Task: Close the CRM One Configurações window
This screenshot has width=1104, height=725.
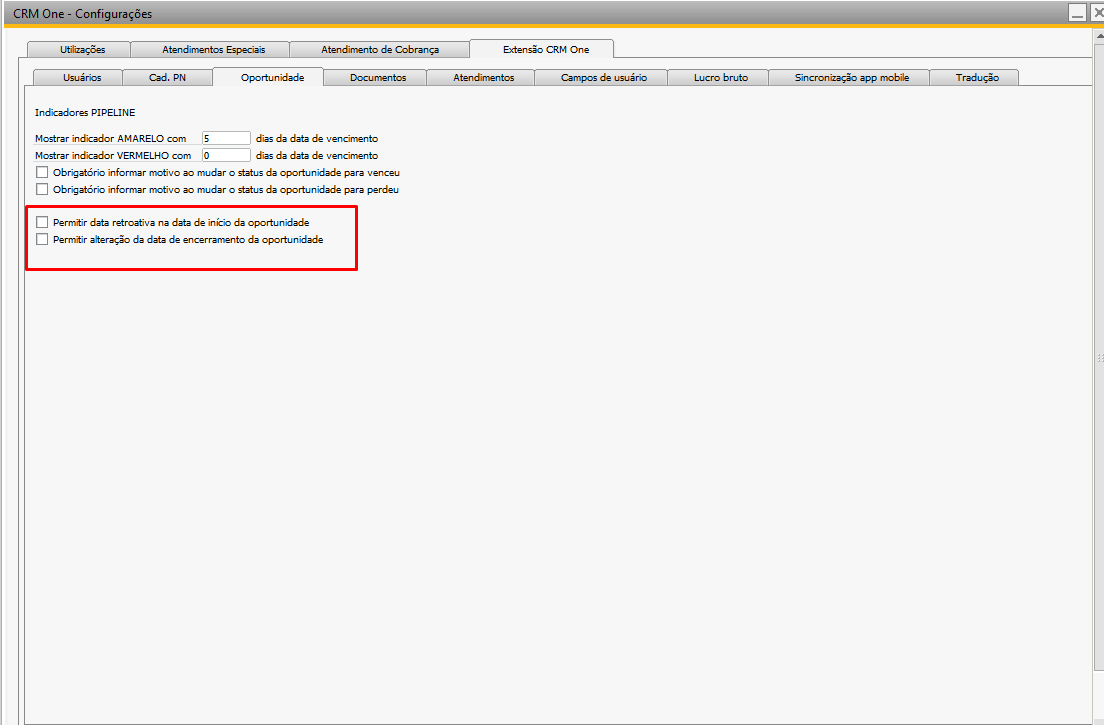Action: (1097, 13)
